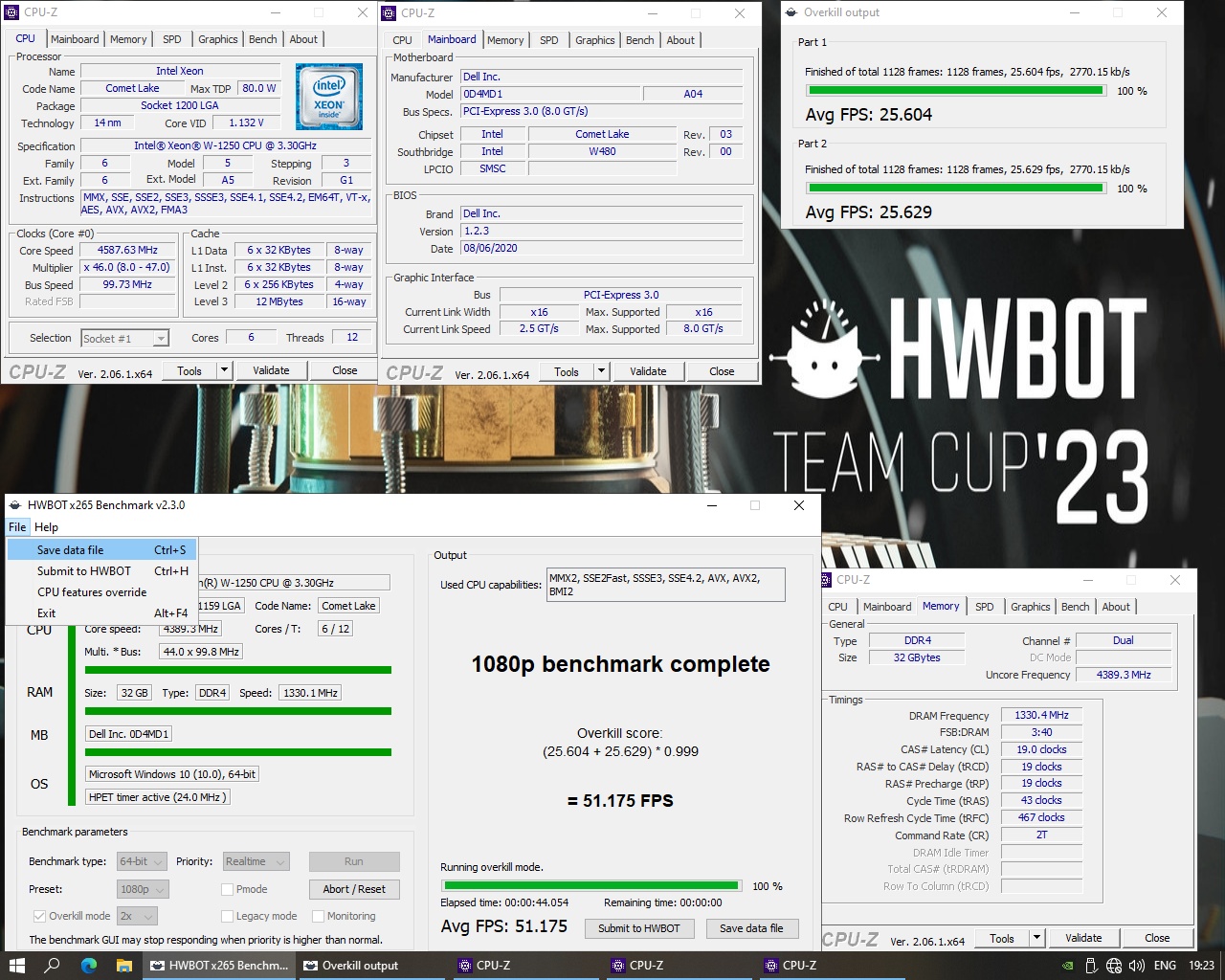
Task: Switch to SPD tab in CPU-Z Mainboard window
Action: pyautogui.click(x=549, y=40)
